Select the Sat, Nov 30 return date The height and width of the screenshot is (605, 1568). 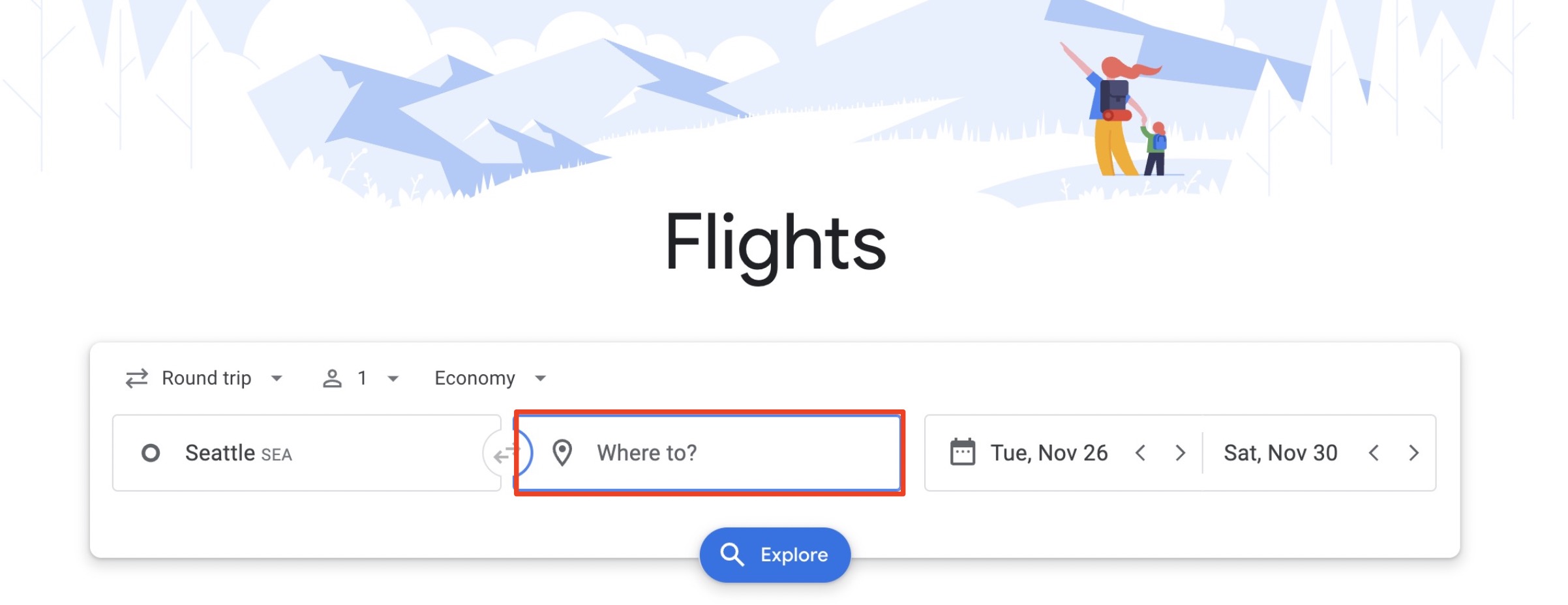pos(1280,452)
